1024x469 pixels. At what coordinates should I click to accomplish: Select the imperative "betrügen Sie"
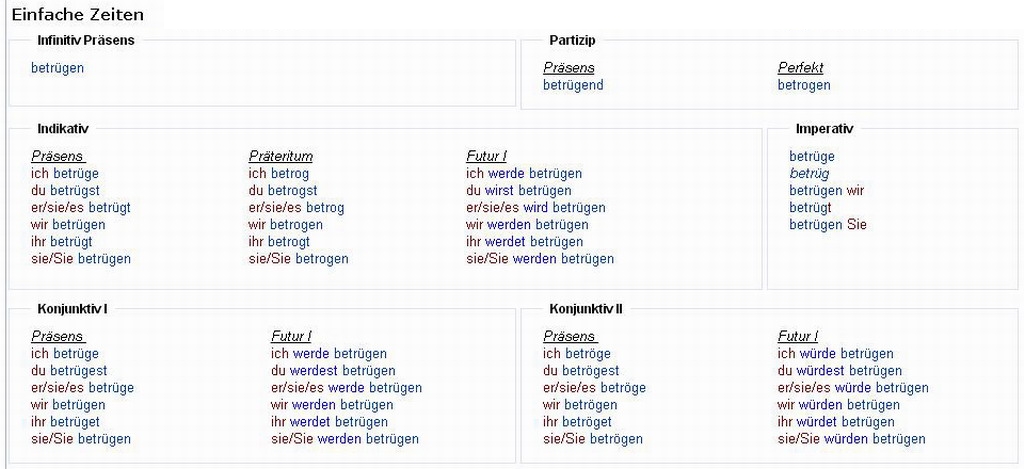(827, 224)
